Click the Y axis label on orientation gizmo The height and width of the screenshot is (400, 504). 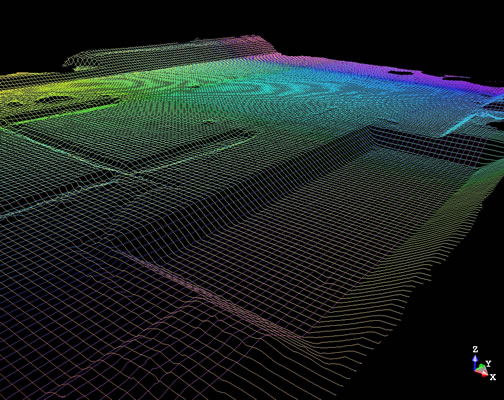488,363
